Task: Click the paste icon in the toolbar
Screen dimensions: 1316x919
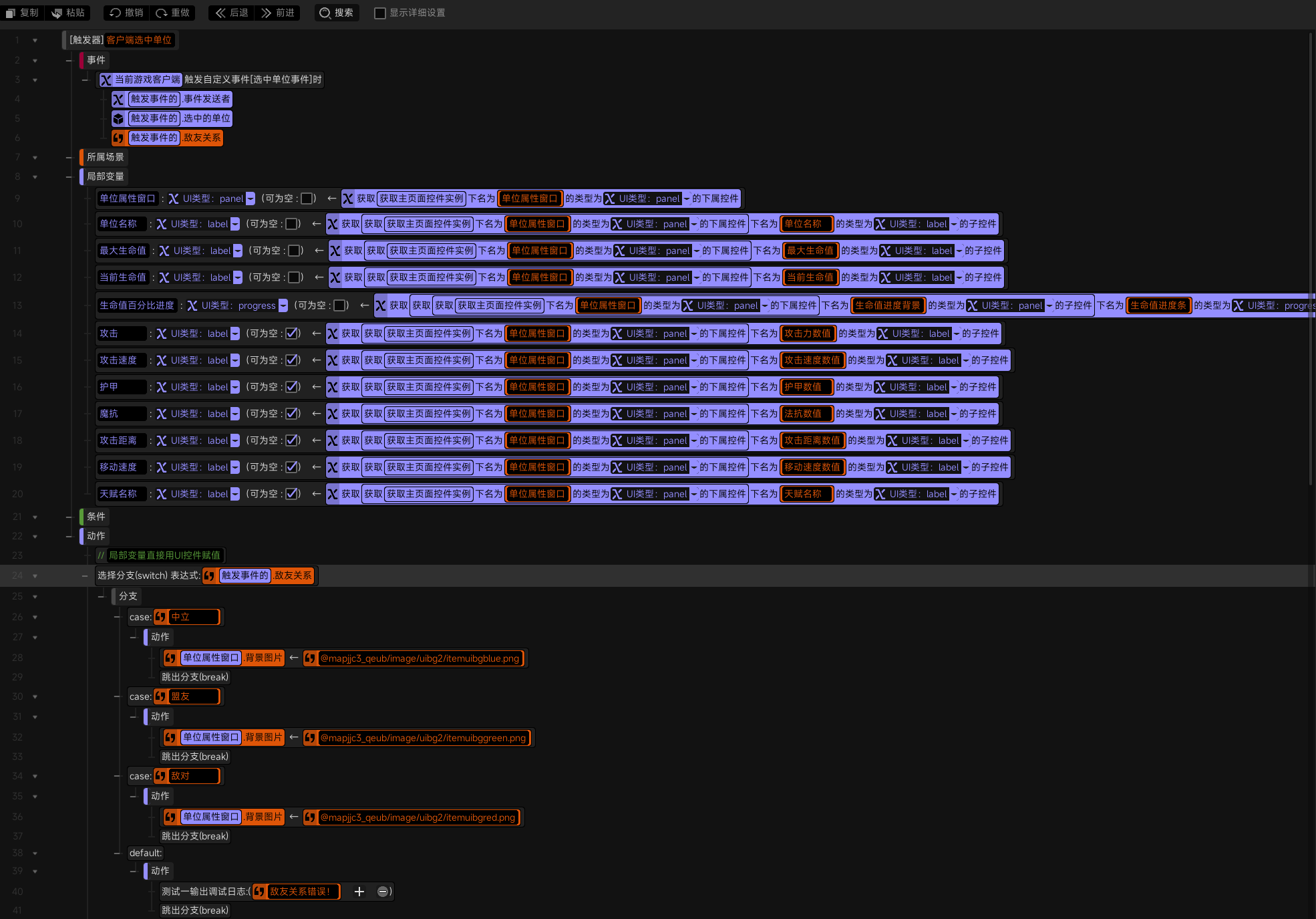Action: (57, 13)
